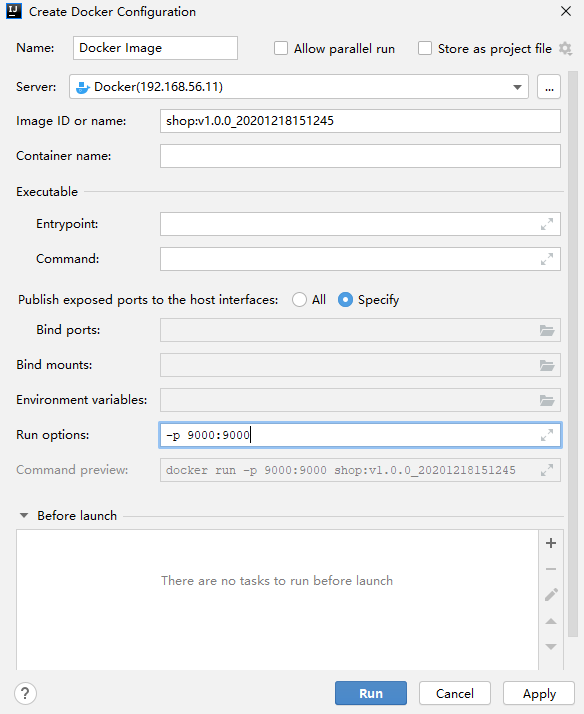Expand the Command preview field
The width and height of the screenshot is (584, 714).
pyautogui.click(x=547, y=470)
